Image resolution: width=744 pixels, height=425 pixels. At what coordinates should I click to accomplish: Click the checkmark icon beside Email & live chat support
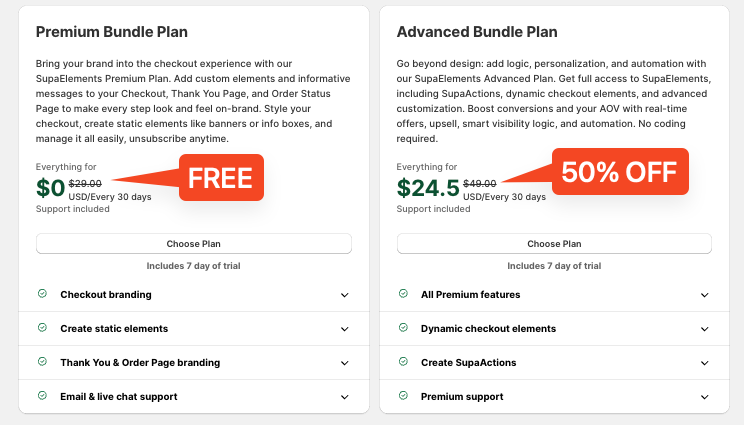pyautogui.click(x=42, y=396)
